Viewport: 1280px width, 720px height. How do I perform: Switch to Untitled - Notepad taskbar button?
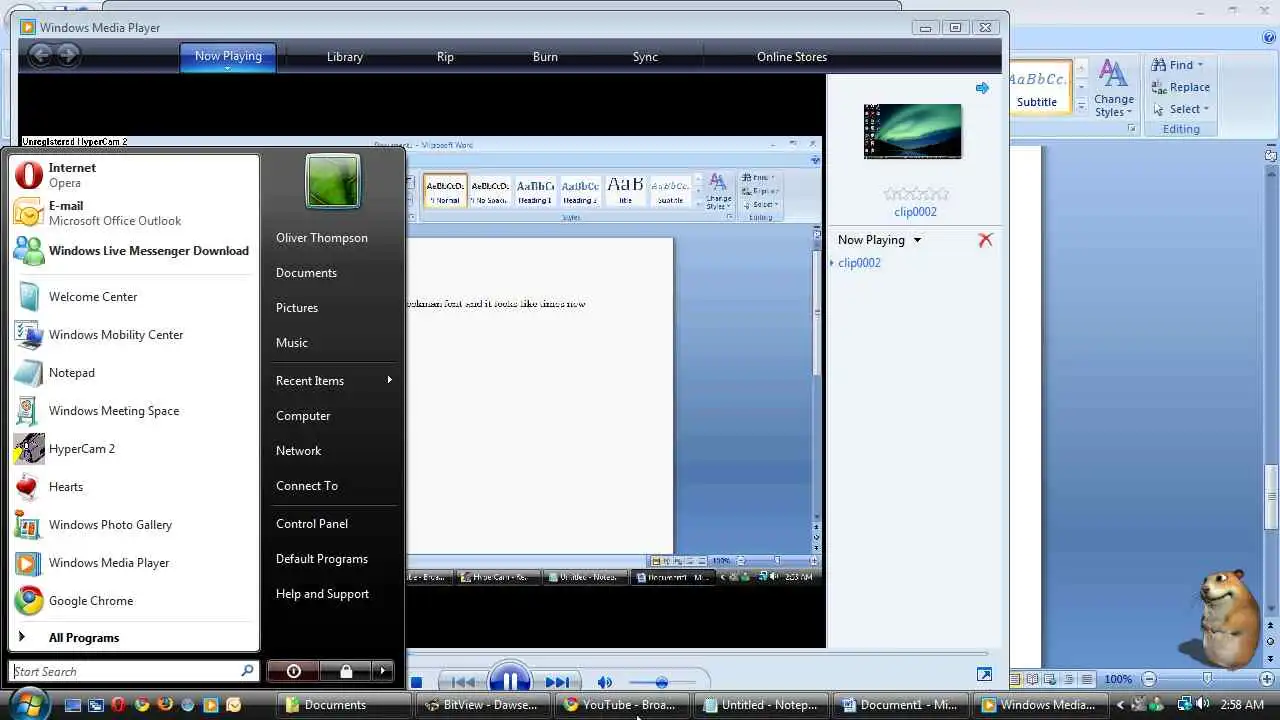click(762, 705)
